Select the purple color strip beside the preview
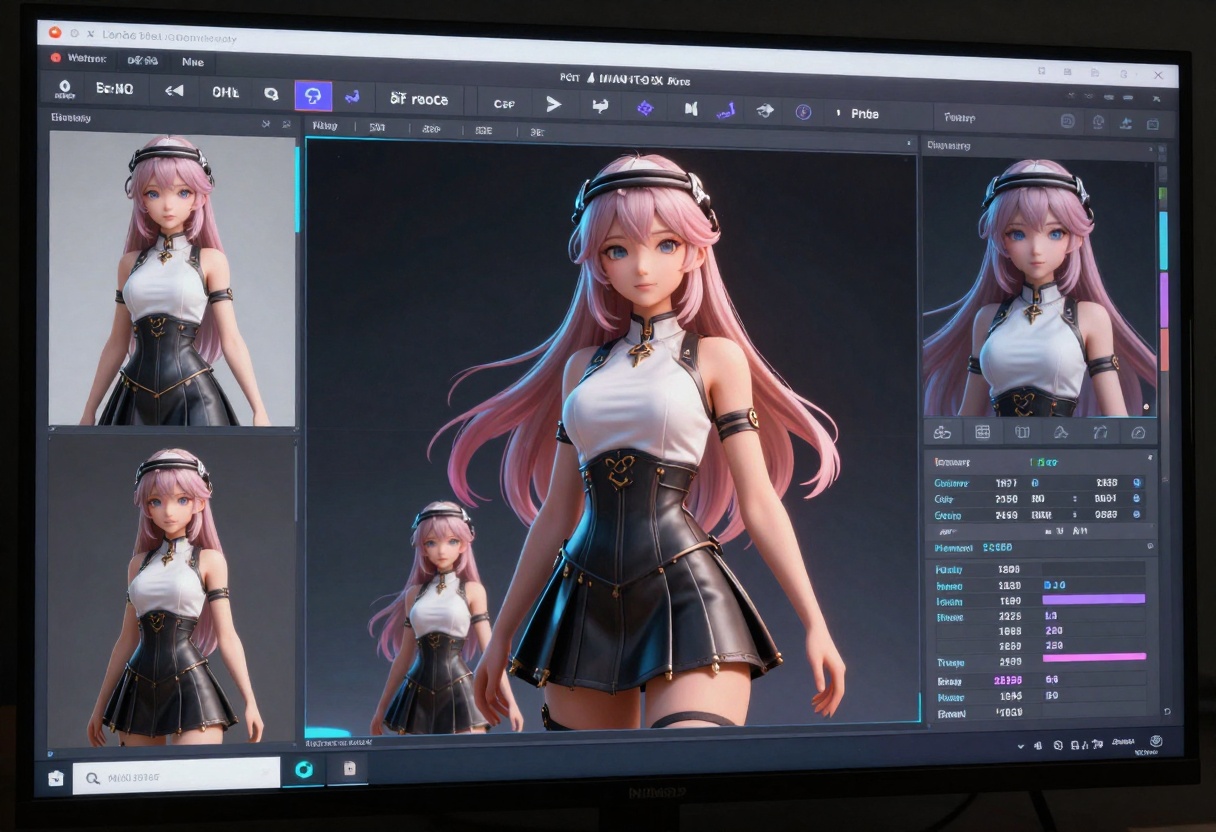This screenshot has width=1216, height=832. click(x=1163, y=300)
